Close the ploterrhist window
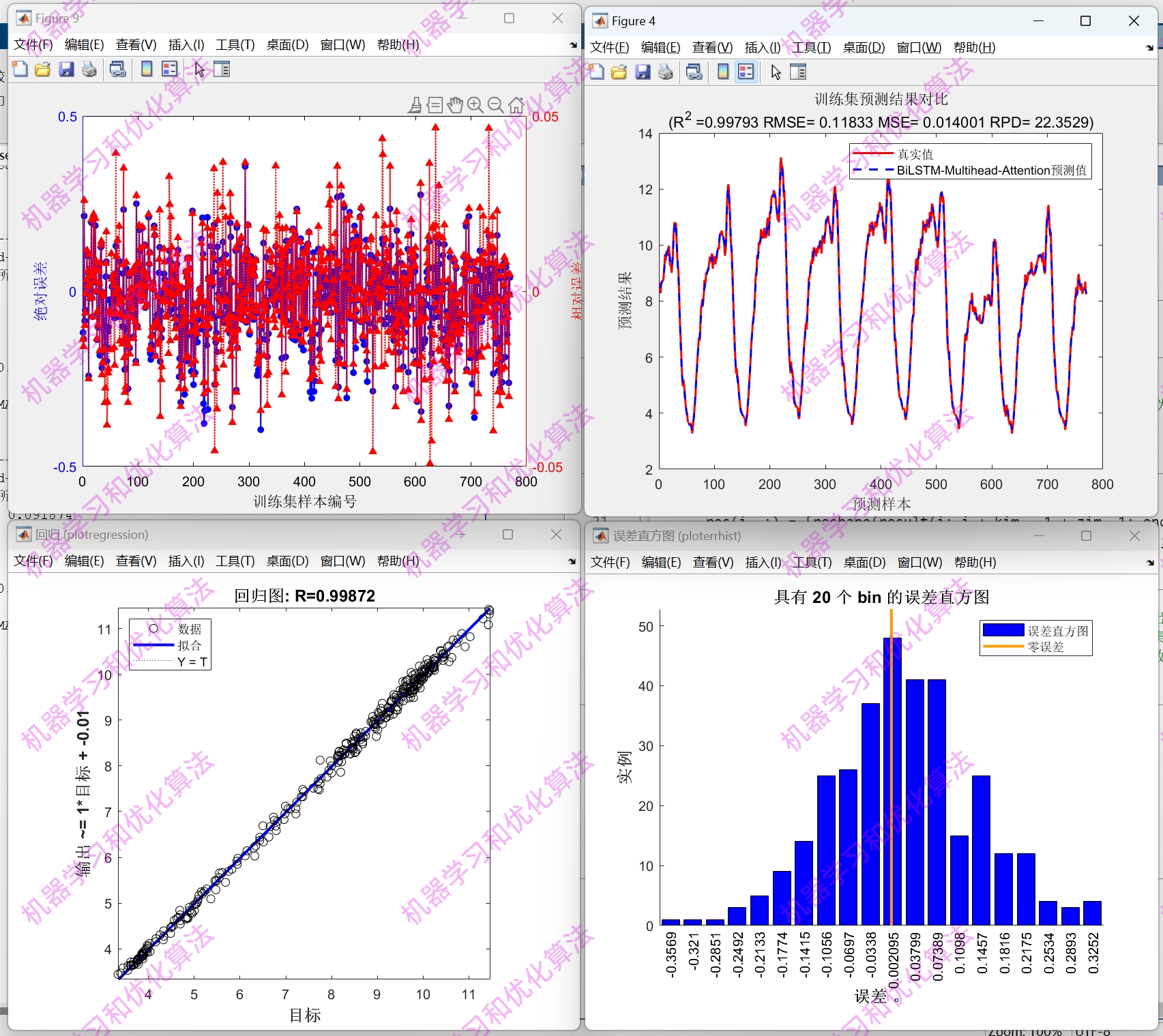Viewport: 1163px width, 1036px height. [1135, 536]
